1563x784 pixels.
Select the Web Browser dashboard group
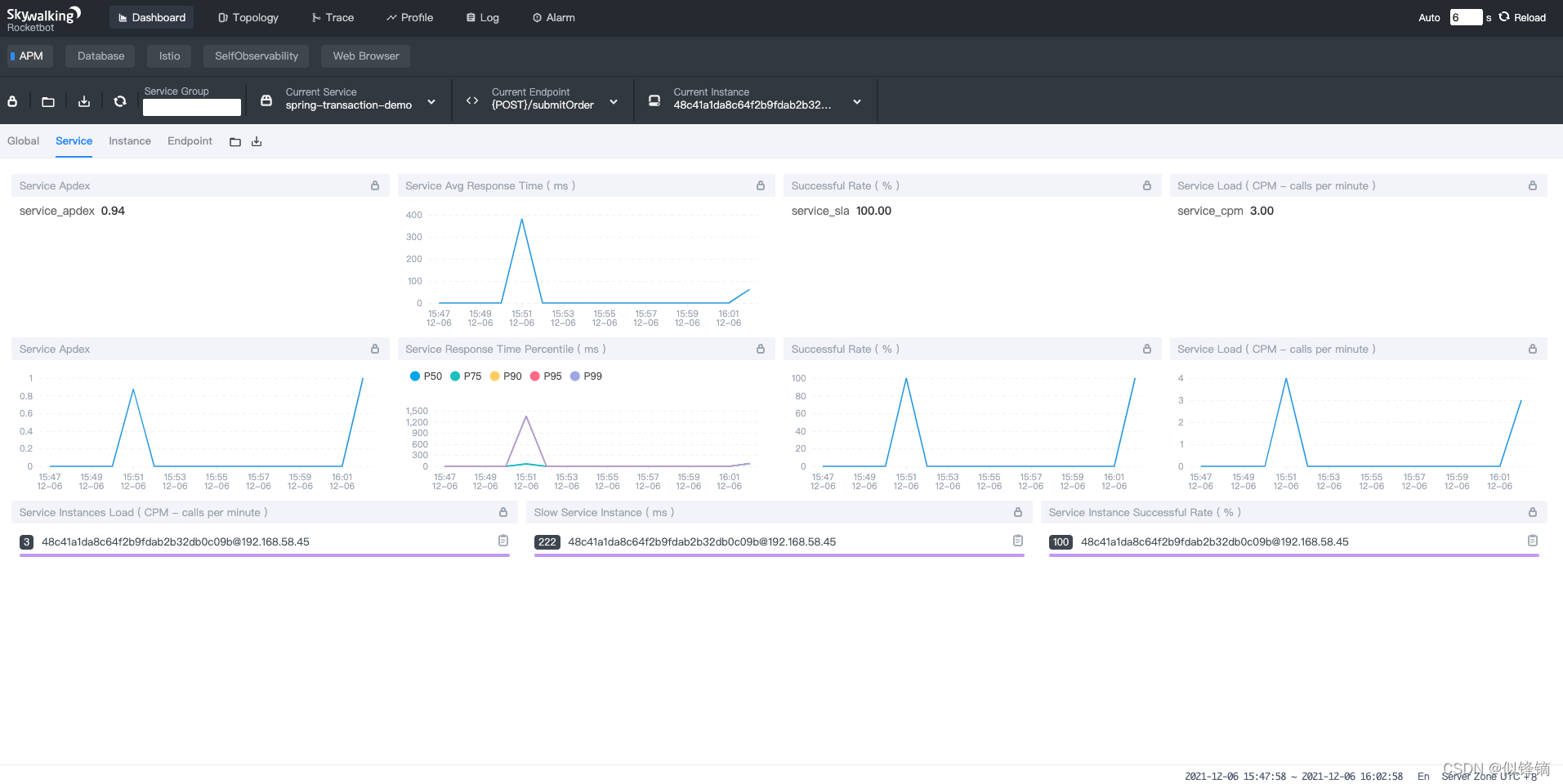pyautogui.click(x=366, y=56)
